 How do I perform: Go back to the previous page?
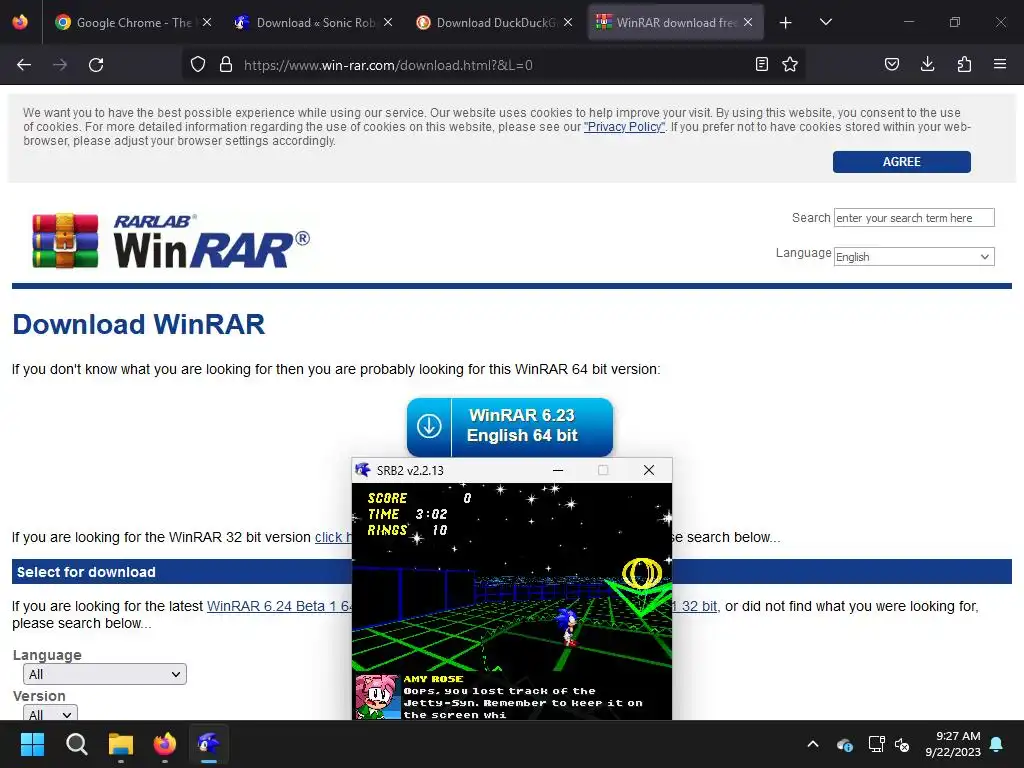pyautogui.click(x=24, y=65)
